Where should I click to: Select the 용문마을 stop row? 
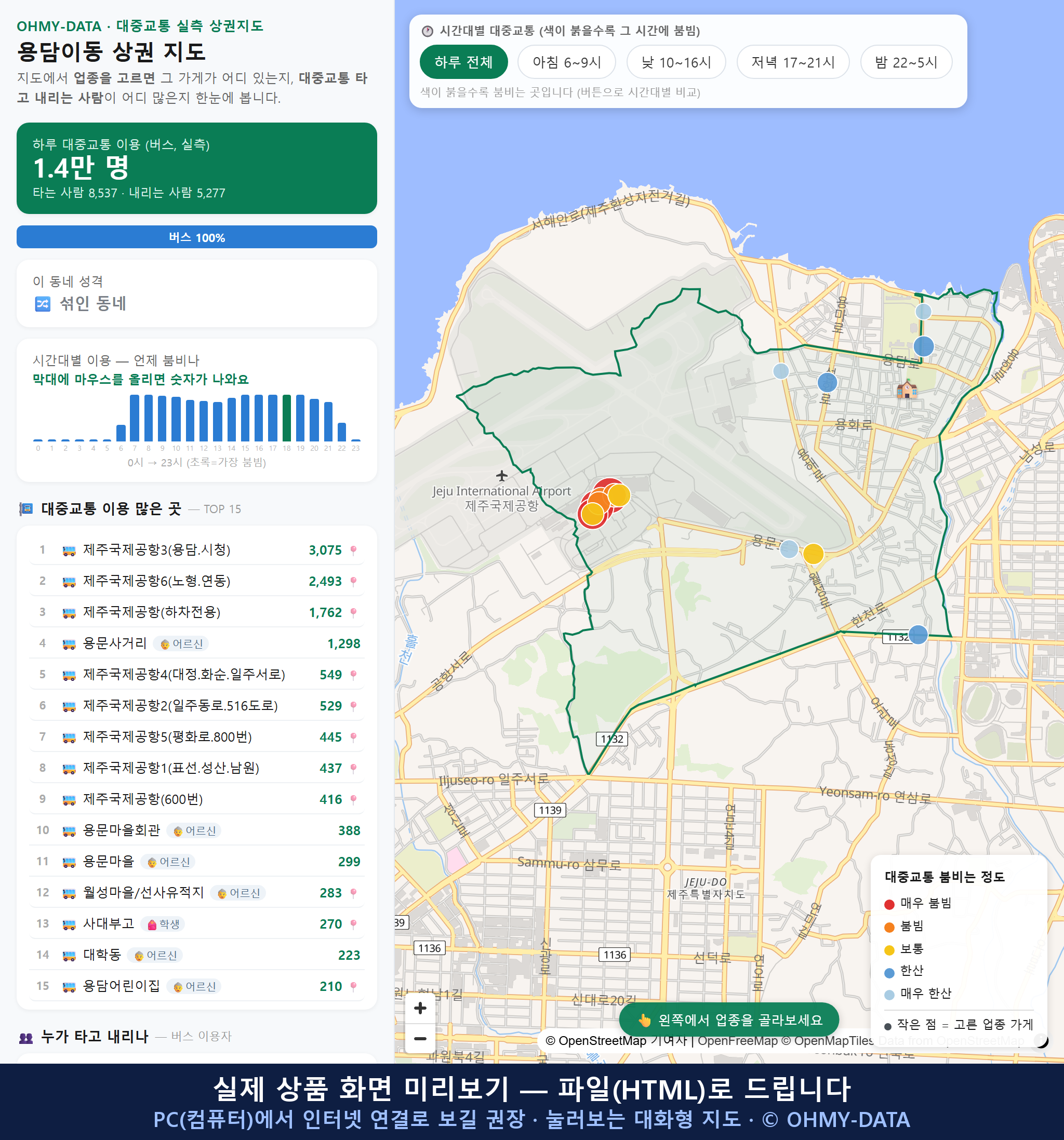coord(197,861)
